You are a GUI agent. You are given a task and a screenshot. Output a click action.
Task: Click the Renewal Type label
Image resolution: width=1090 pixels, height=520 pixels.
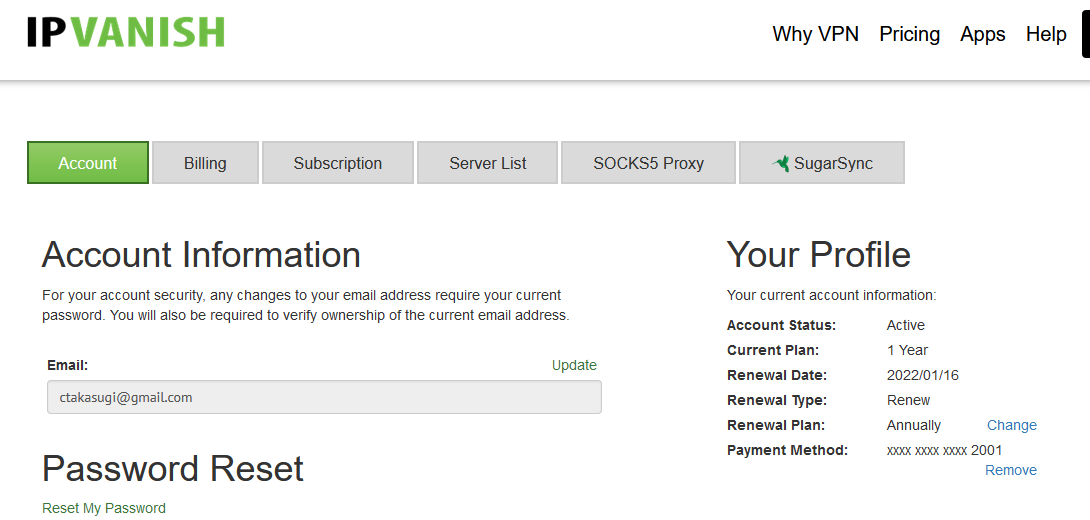coord(776,400)
